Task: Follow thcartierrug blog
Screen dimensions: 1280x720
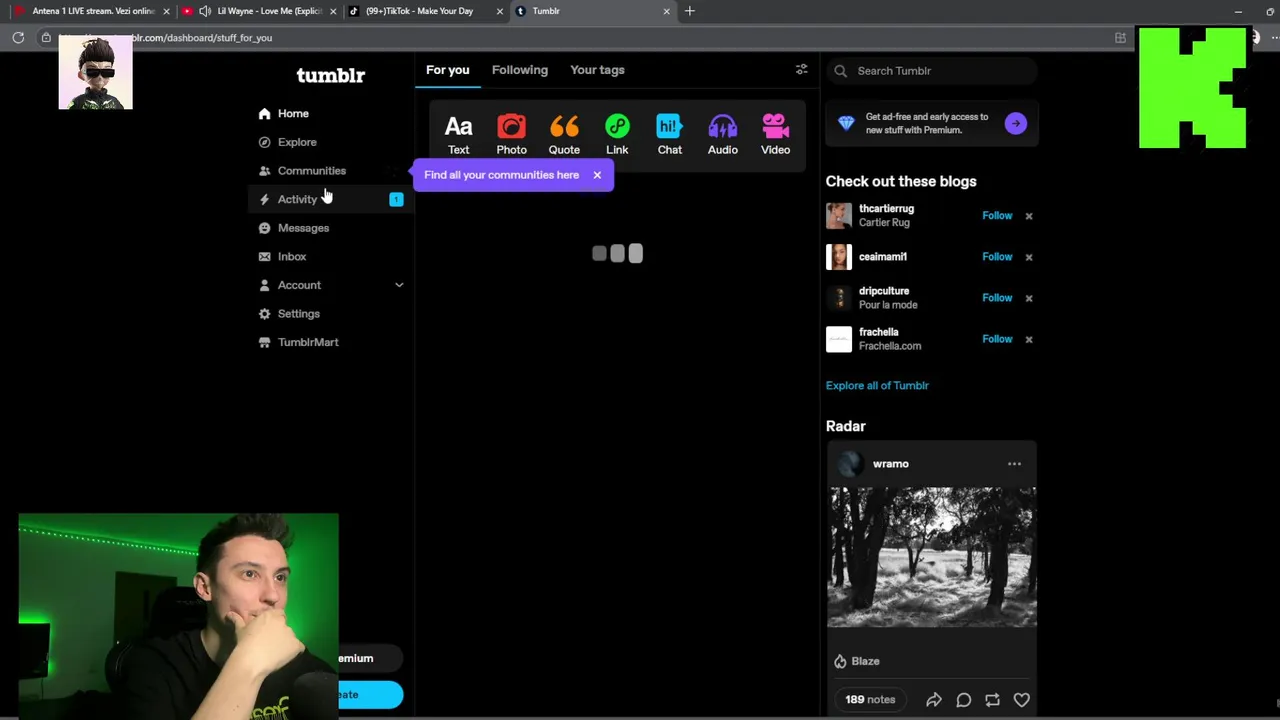Action: [x=997, y=216]
